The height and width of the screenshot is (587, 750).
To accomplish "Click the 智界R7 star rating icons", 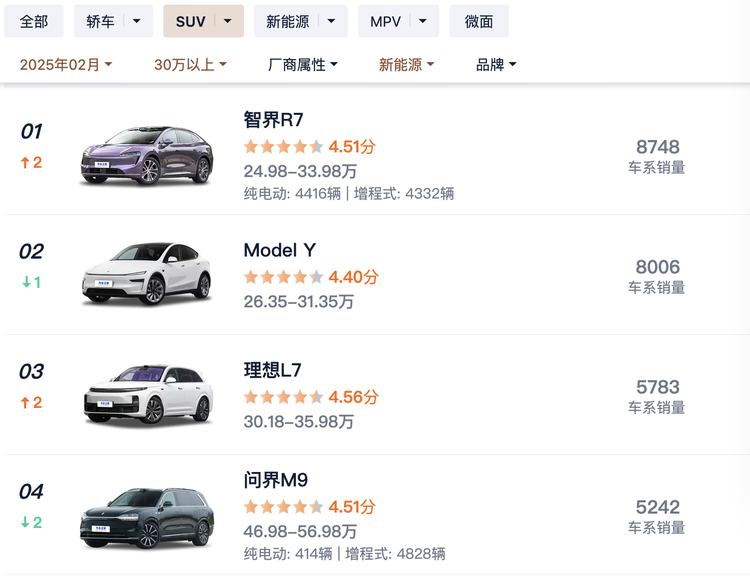I will (283, 147).
